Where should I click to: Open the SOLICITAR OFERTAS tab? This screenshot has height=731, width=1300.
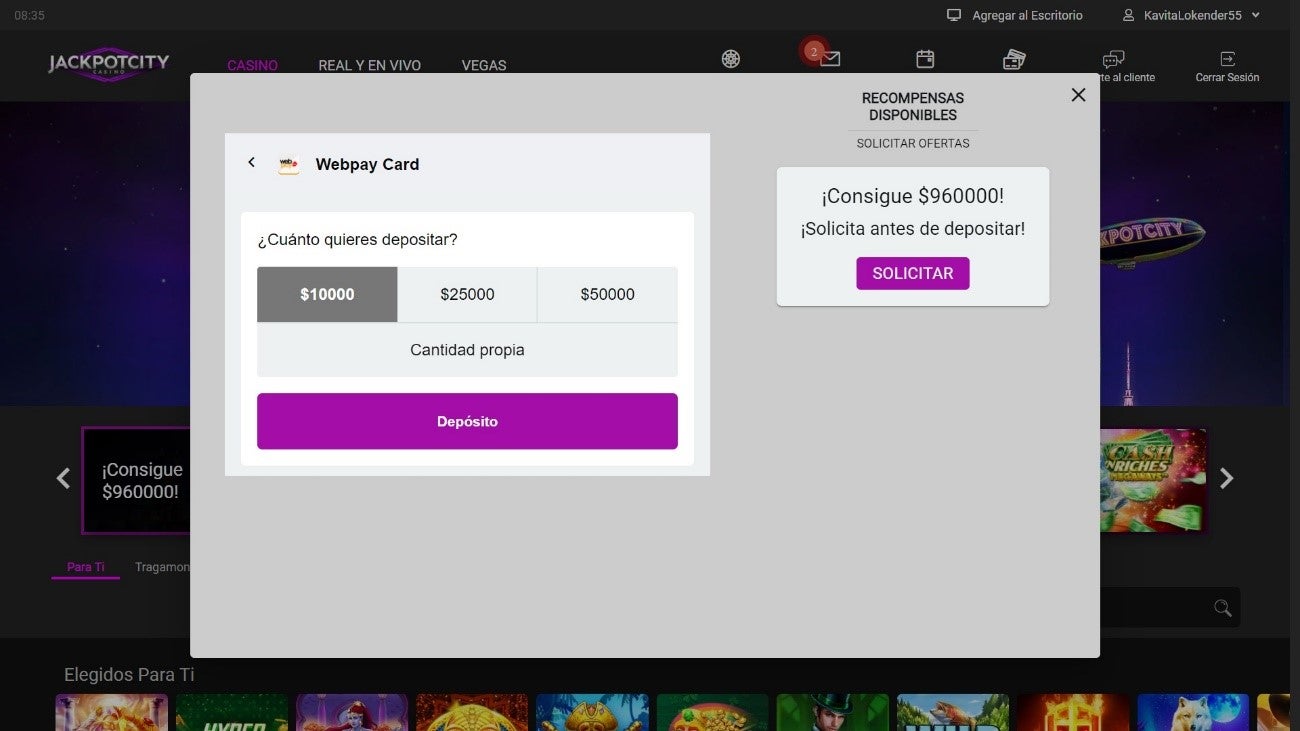tap(913, 143)
